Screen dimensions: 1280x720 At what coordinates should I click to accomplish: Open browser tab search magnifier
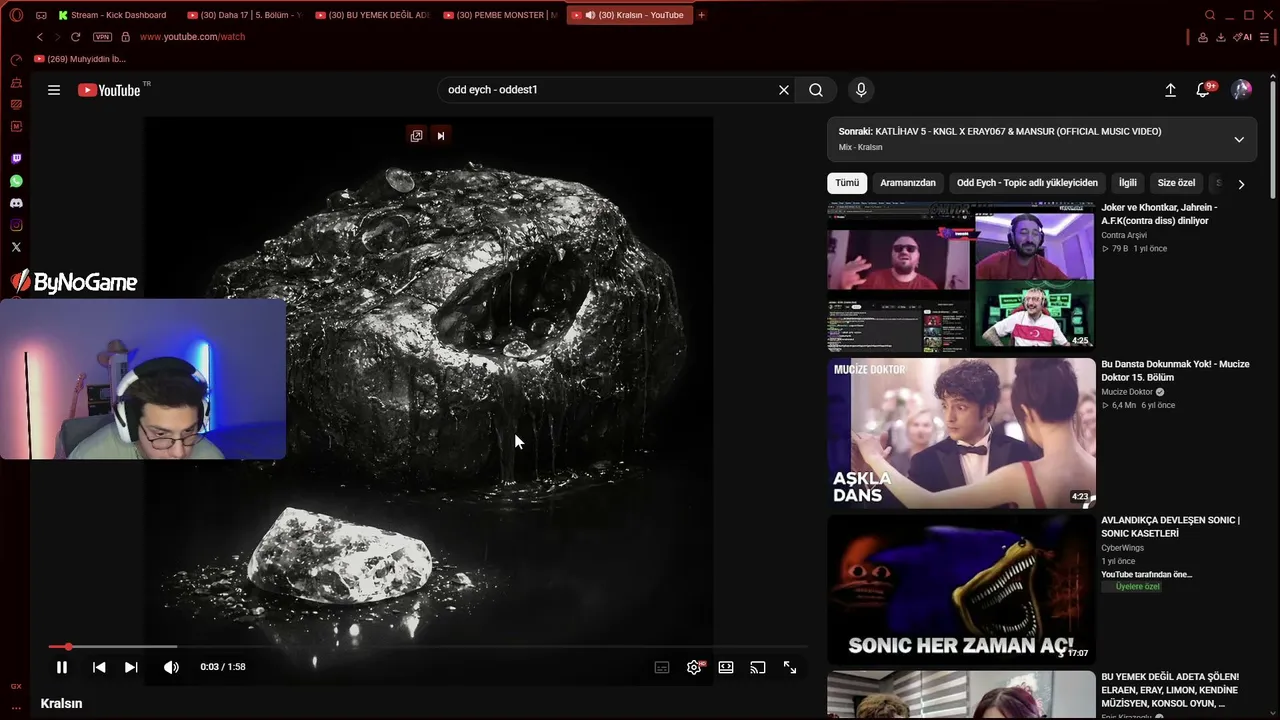[x=1210, y=15]
